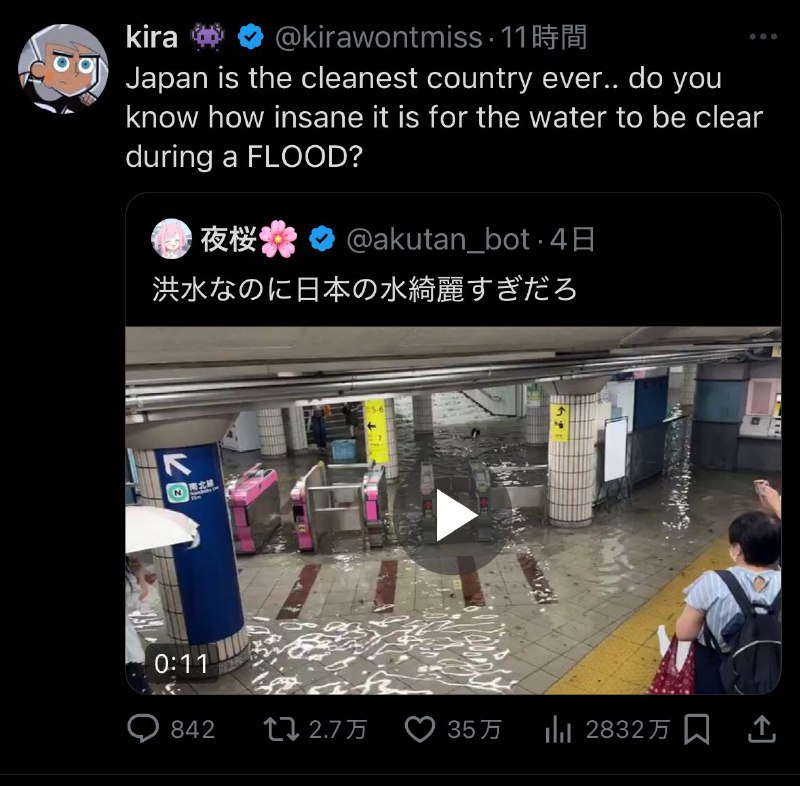Tap the share upload icon
This screenshot has width=800, height=786.
761,728
